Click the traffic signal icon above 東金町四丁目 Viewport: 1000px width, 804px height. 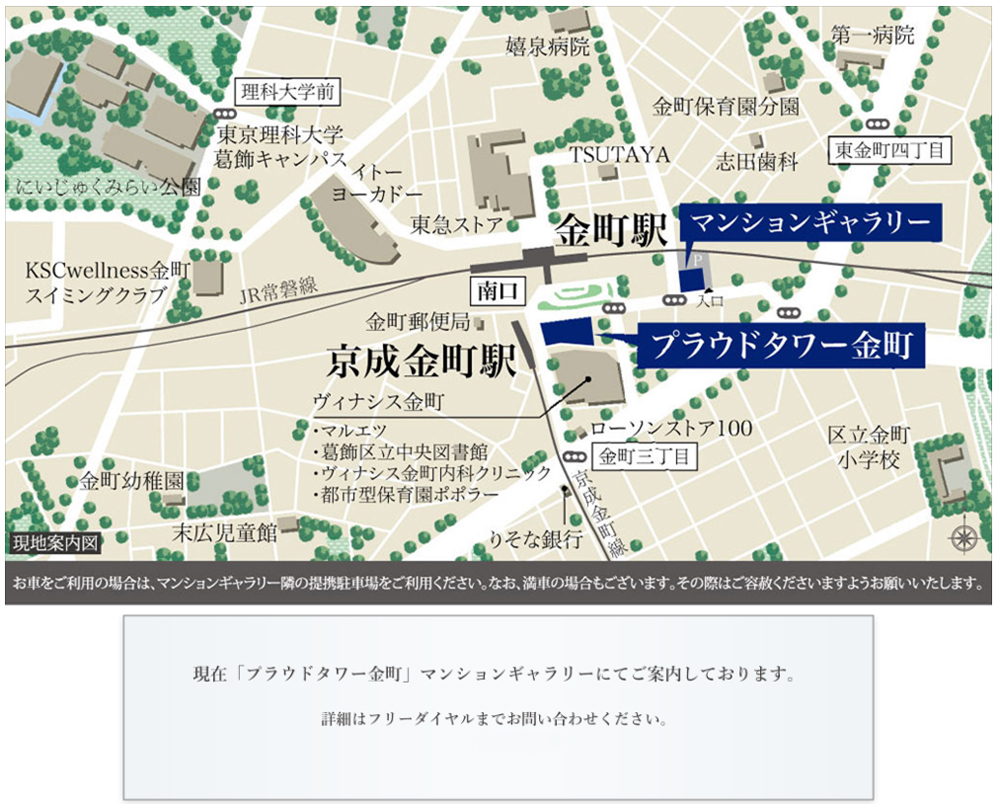[877, 123]
